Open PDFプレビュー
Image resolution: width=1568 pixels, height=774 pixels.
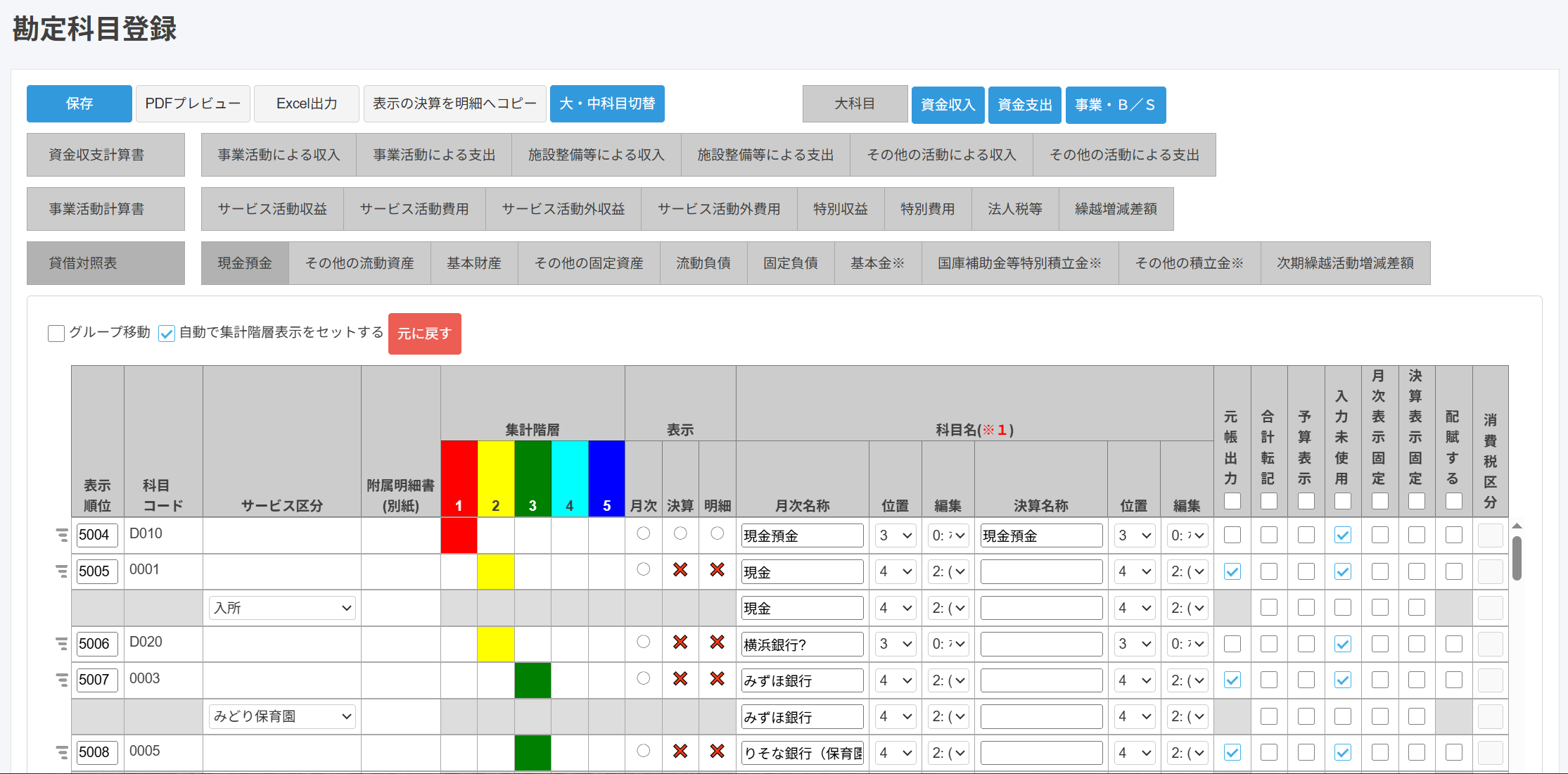coord(193,104)
